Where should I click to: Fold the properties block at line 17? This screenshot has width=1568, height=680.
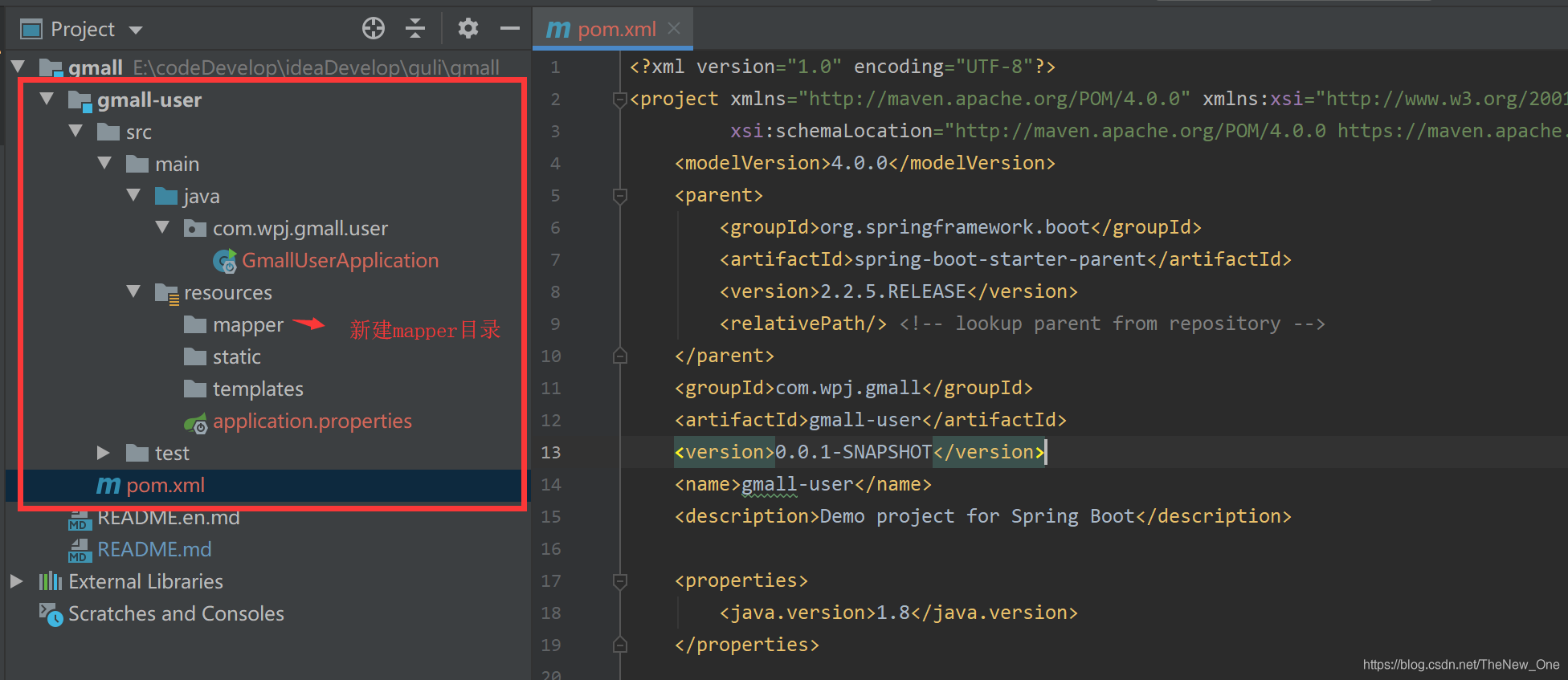[x=619, y=581]
